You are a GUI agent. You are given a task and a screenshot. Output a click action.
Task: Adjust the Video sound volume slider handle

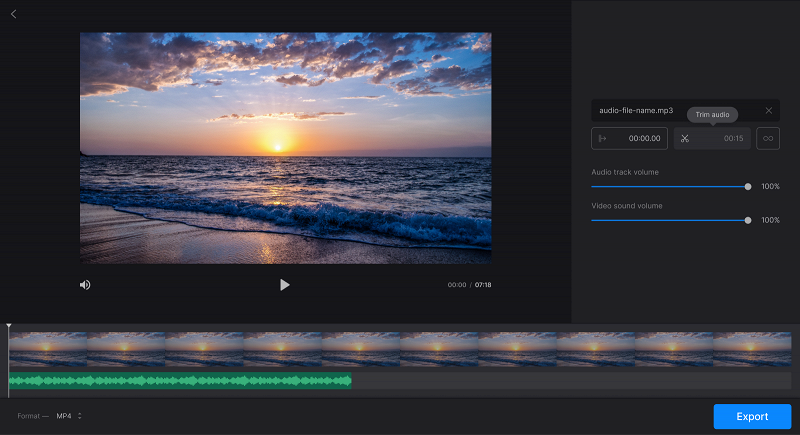[x=748, y=220]
